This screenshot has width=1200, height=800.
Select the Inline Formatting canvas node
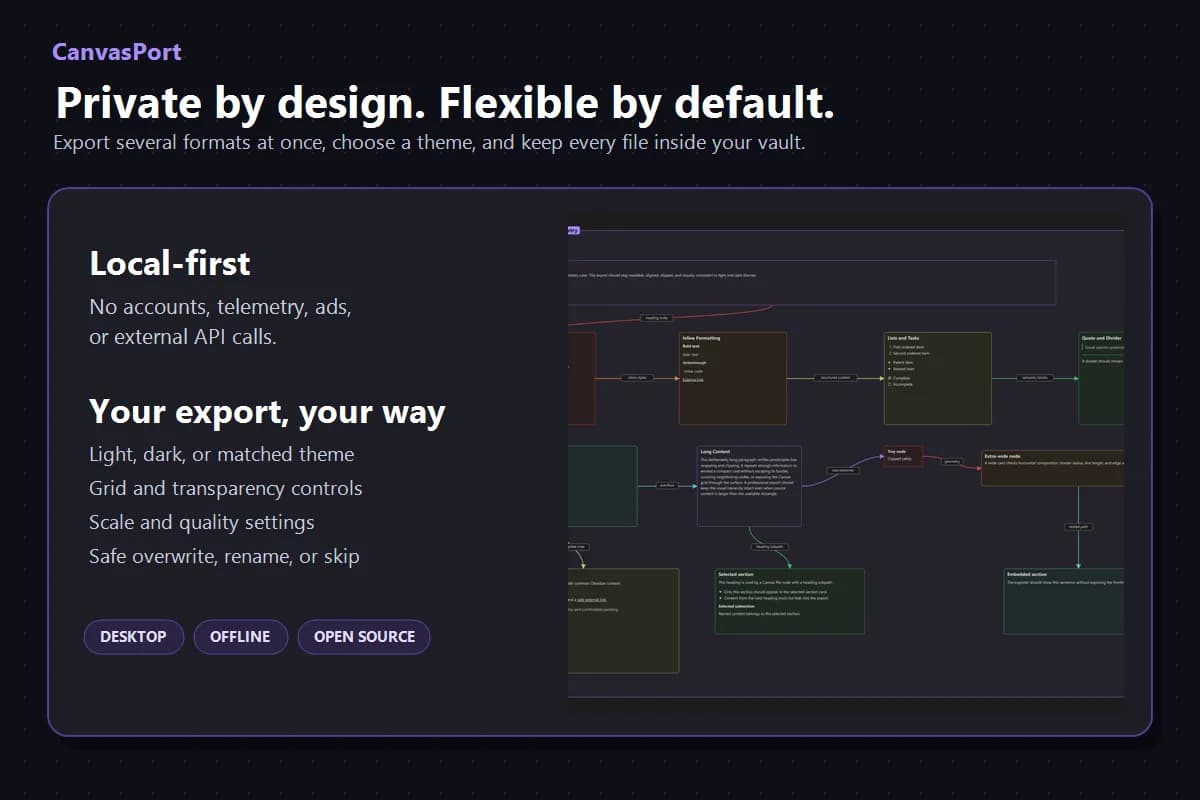733,379
